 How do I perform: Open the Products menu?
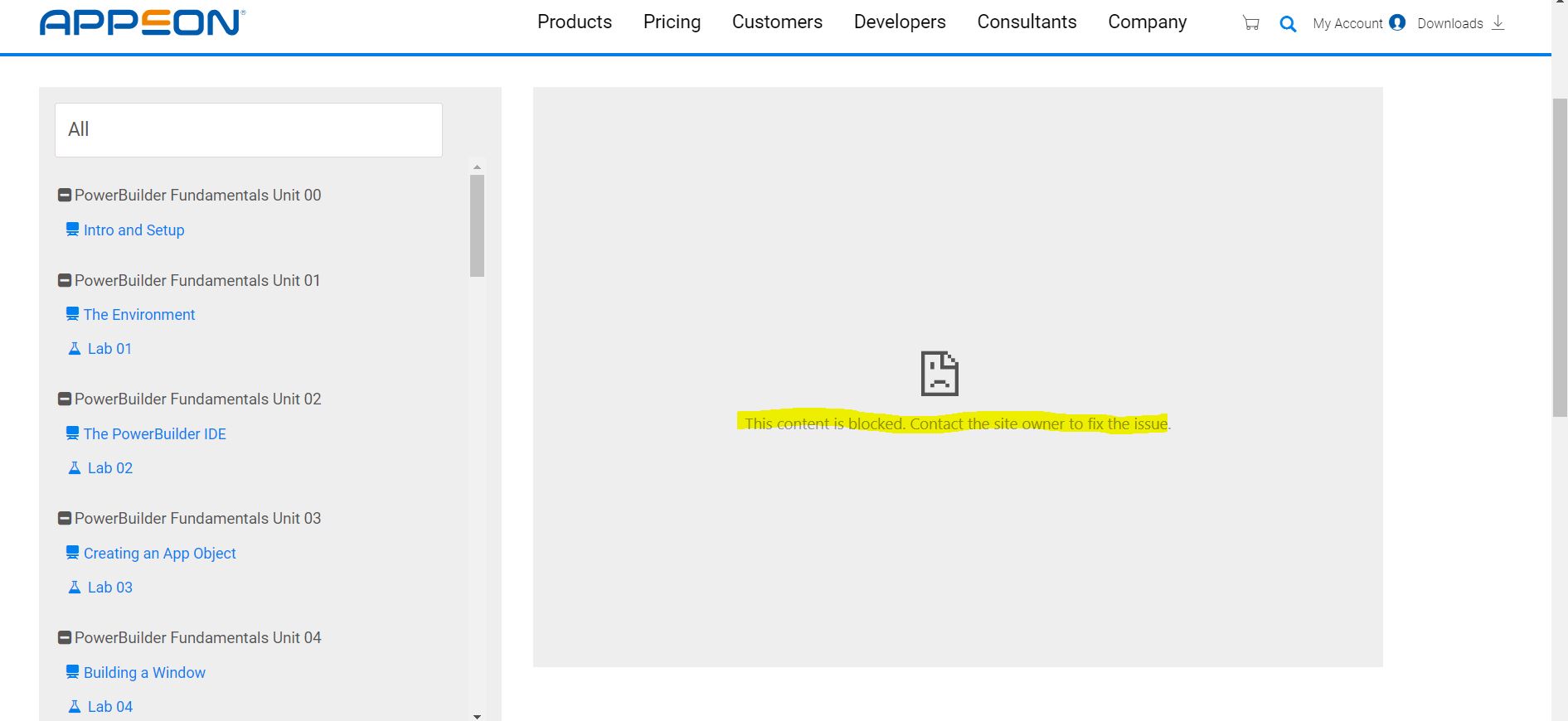(574, 22)
